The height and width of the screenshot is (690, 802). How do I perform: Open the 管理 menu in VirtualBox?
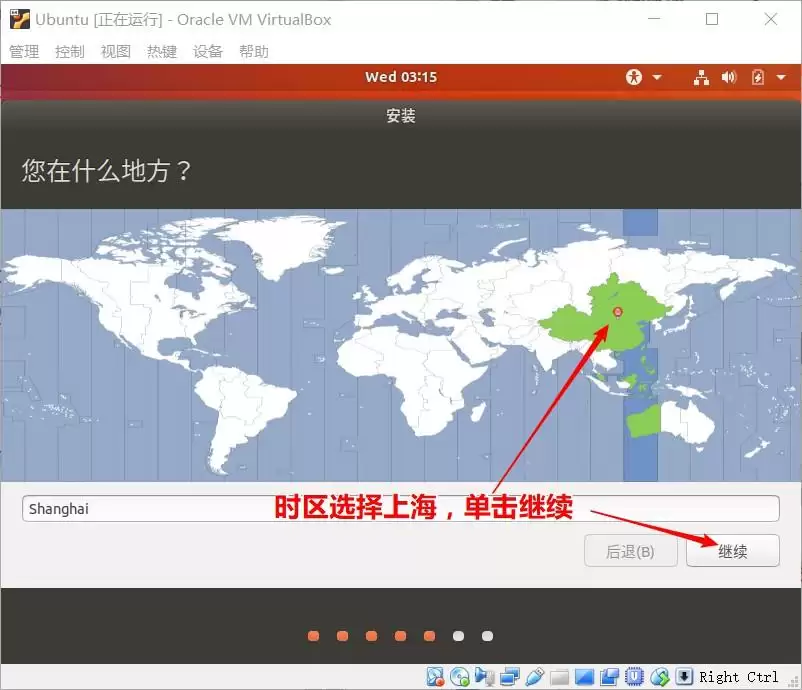[23, 51]
